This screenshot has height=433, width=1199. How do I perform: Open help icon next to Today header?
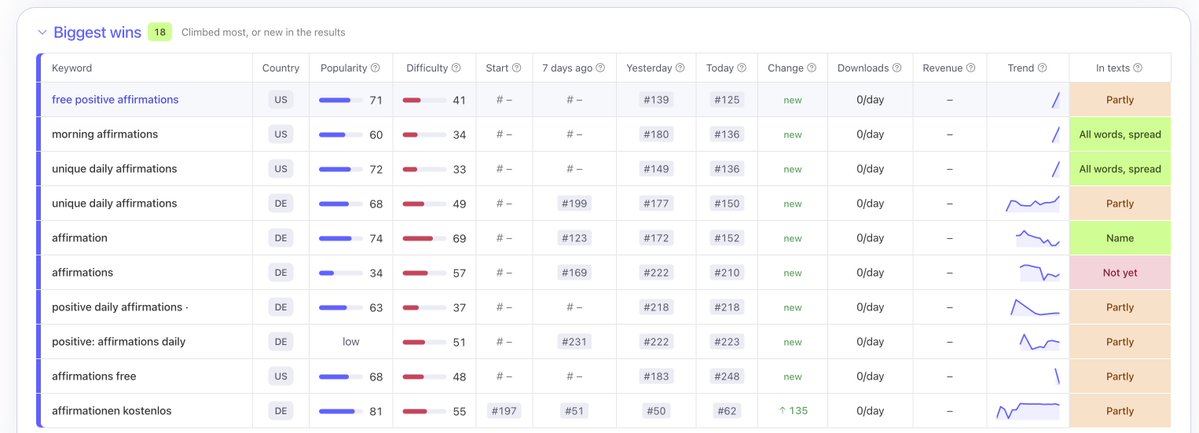click(x=742, y=68)
